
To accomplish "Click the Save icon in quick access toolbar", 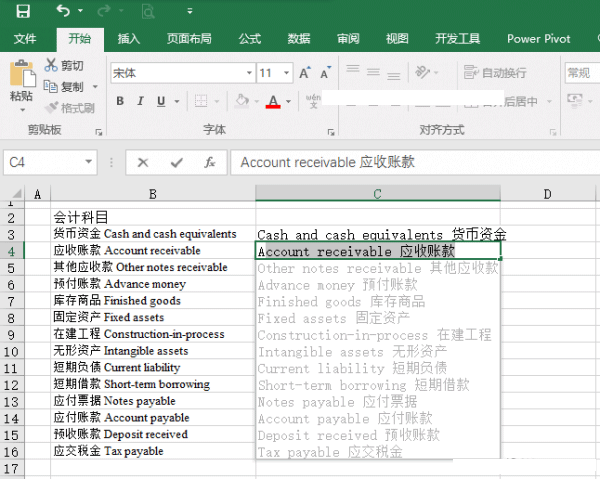I will (x=23, y=11).
